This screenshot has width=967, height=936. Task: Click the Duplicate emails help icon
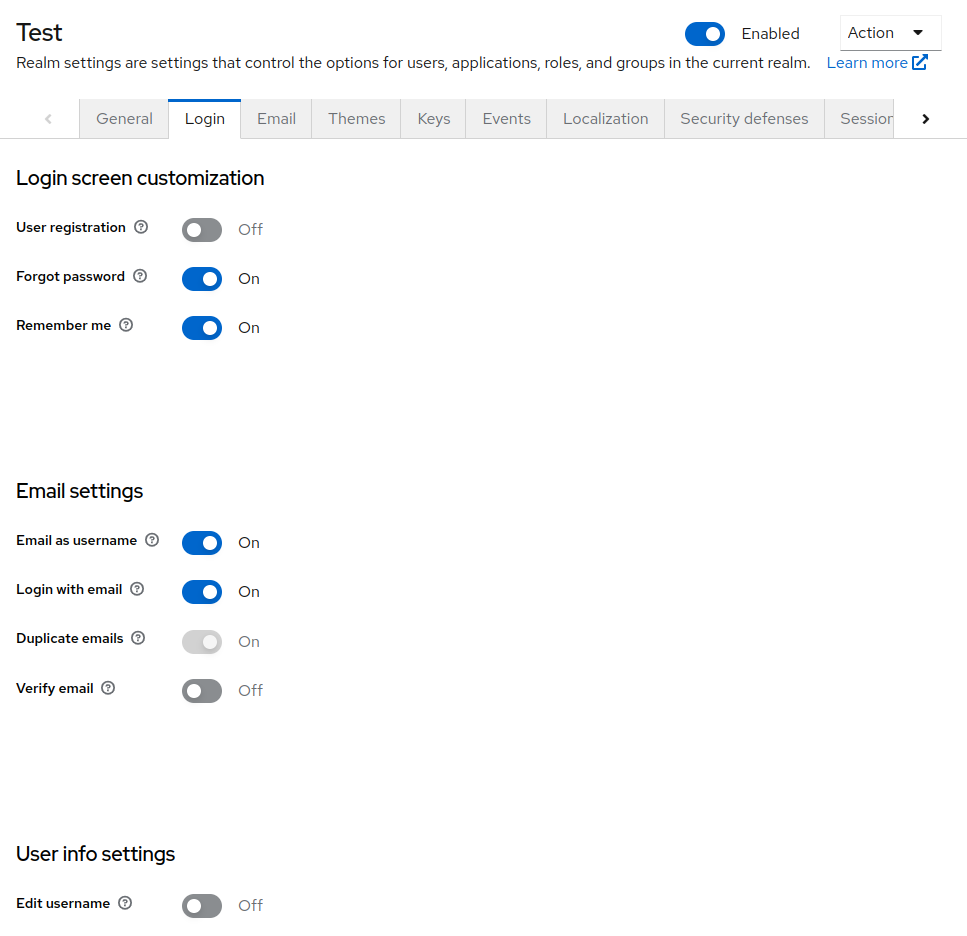click(x=139, y=639)
